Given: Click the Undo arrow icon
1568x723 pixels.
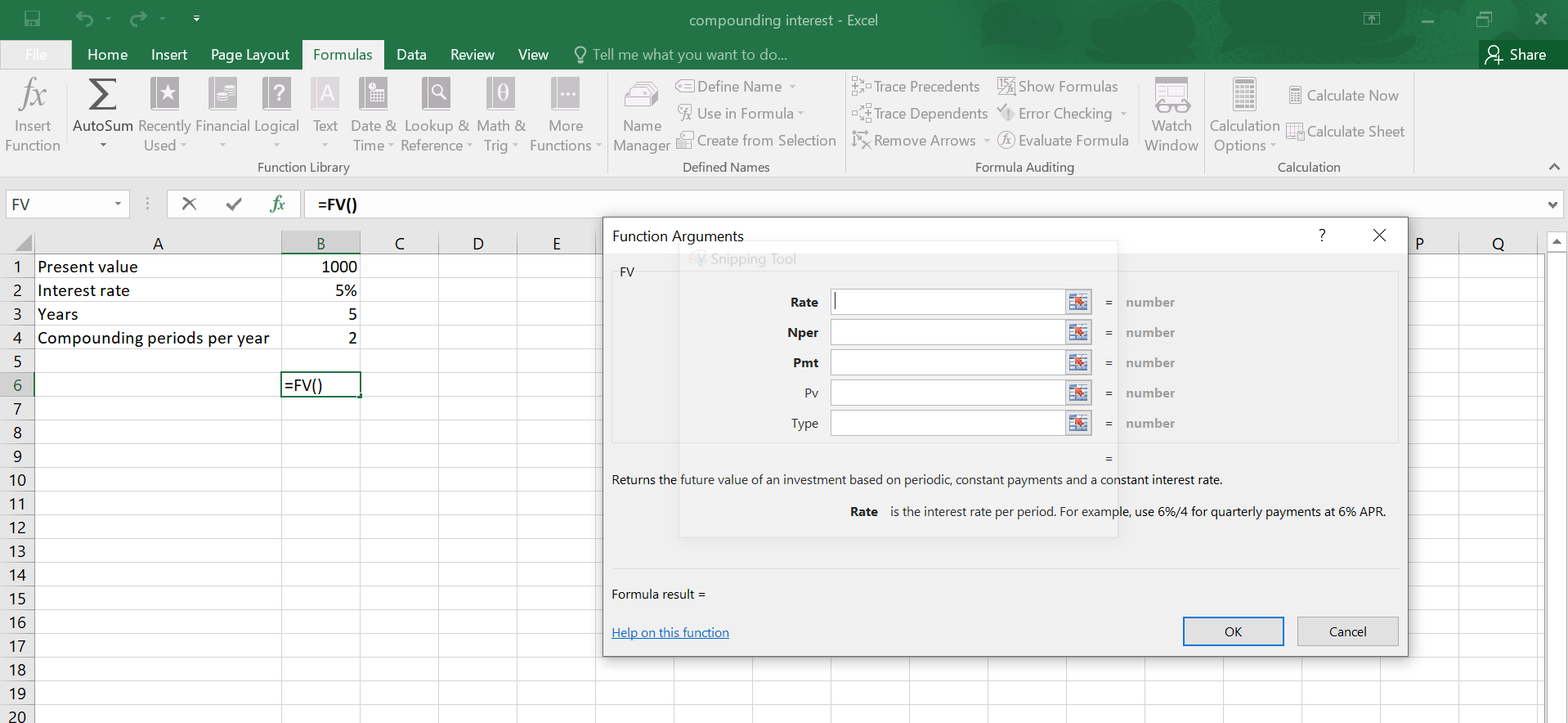Looking at the screenshot, I should (84, 18).
